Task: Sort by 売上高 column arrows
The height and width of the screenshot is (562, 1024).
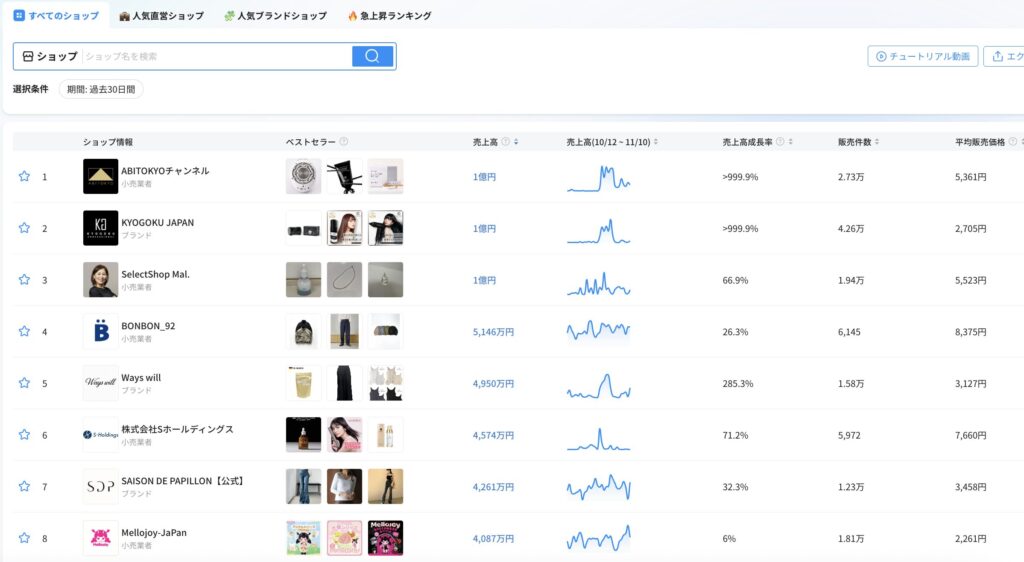Action: pyautogui.click(x=516, y=142)
